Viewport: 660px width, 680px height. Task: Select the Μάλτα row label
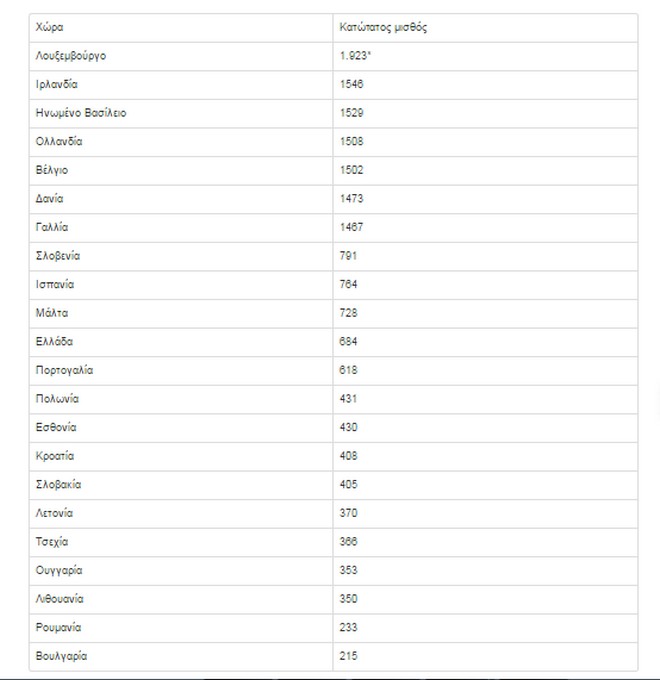[x=51, y=313]
